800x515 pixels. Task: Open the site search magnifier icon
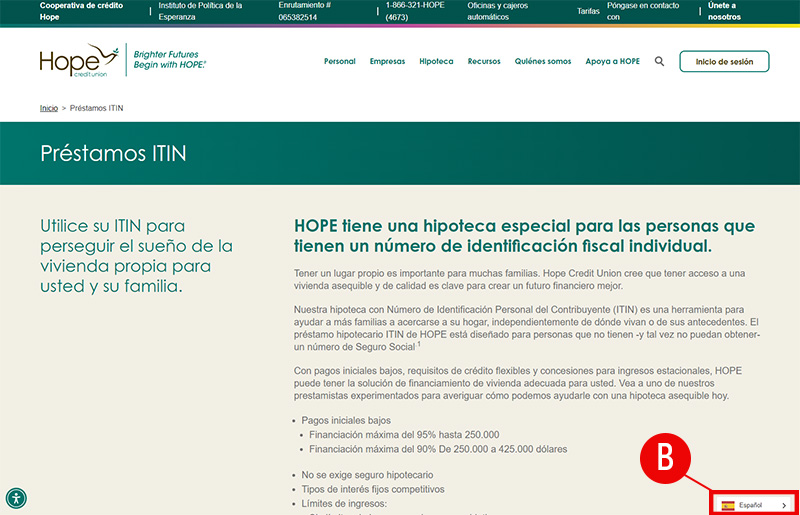click(659, 61)
